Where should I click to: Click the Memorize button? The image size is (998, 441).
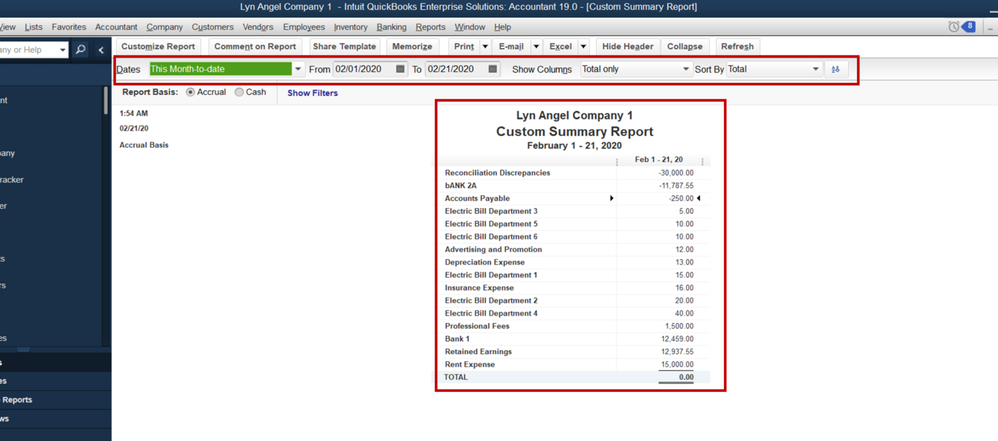click(x=412, y=46)
